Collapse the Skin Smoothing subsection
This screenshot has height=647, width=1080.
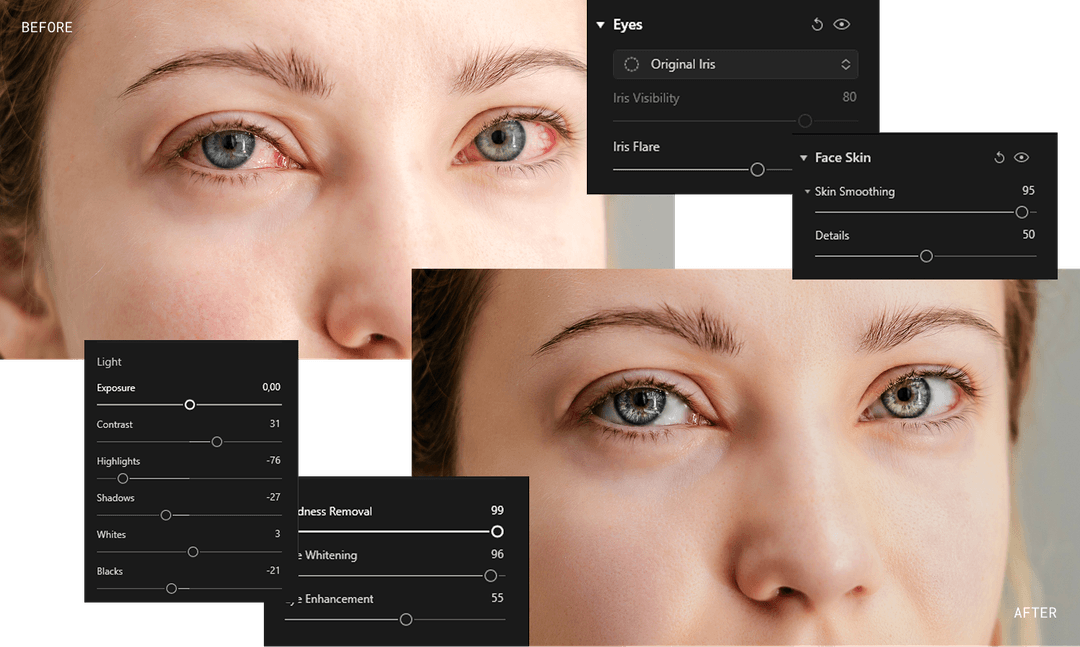808,191
